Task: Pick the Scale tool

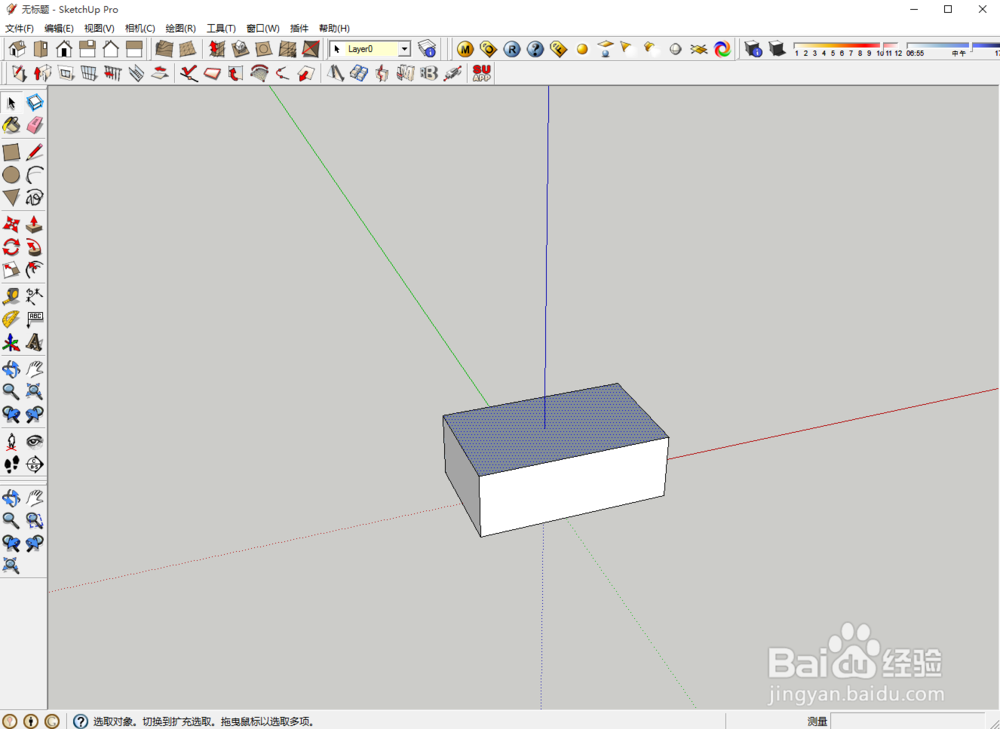Action: [11, 270]
